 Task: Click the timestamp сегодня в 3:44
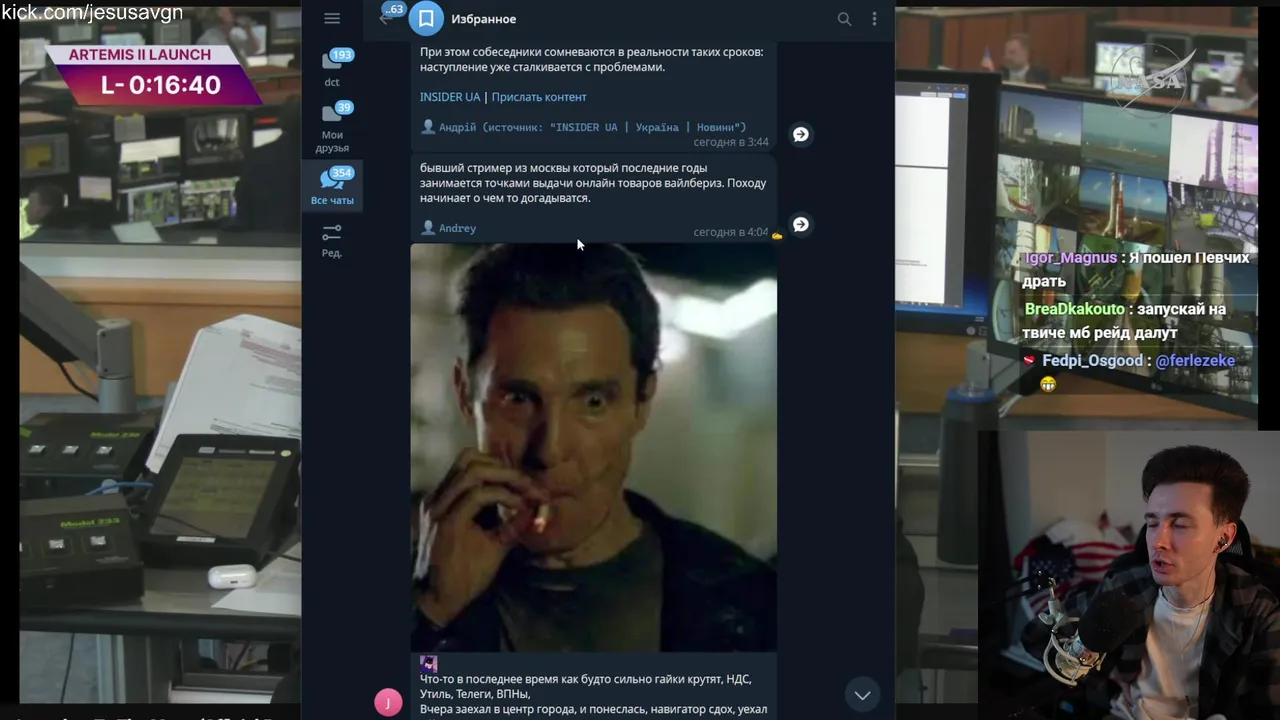coord(731,142)
